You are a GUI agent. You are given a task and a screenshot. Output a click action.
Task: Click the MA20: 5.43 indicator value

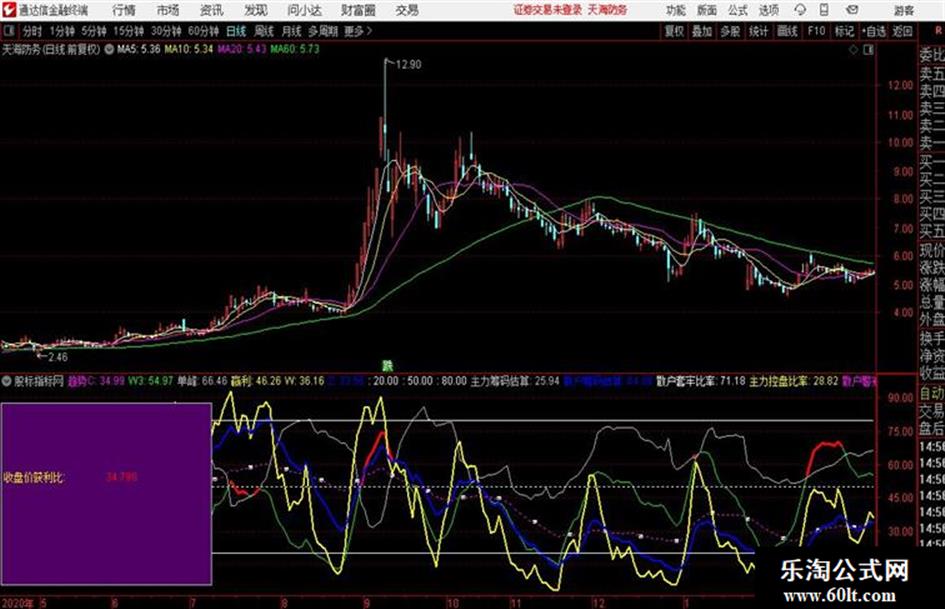[x=242, y=49]
